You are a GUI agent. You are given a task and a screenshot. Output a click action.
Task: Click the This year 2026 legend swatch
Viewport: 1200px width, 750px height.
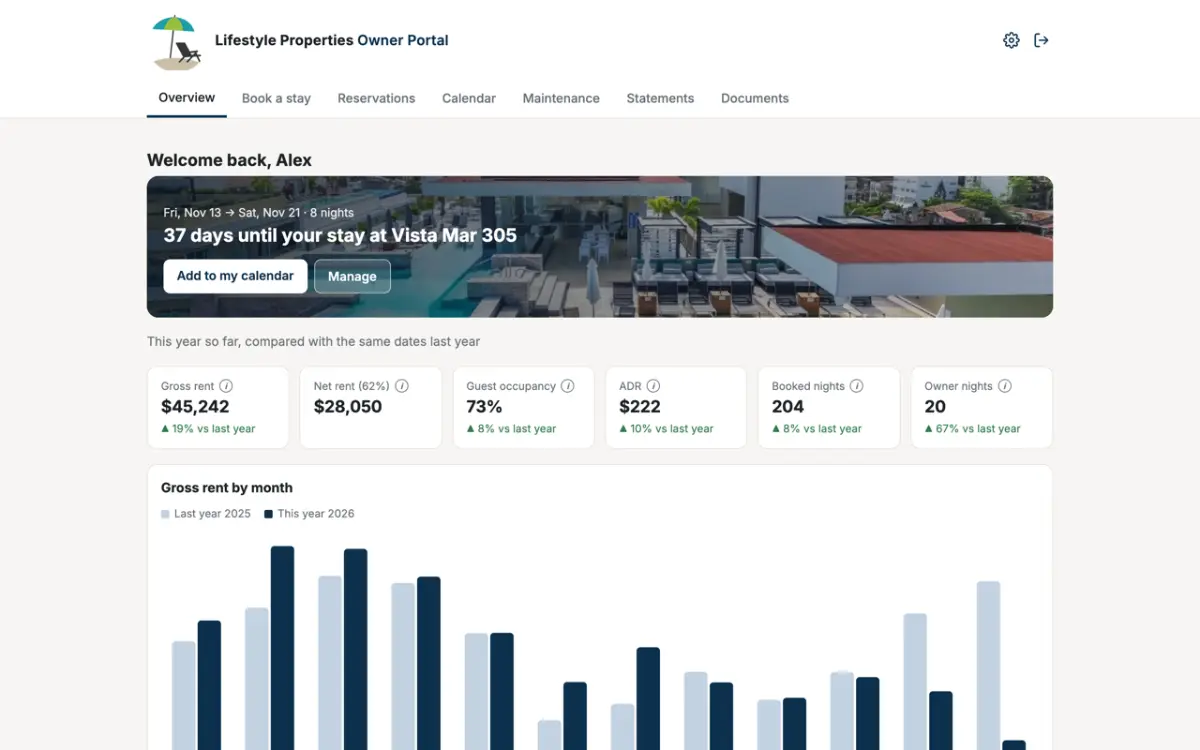tap(268, 514)
